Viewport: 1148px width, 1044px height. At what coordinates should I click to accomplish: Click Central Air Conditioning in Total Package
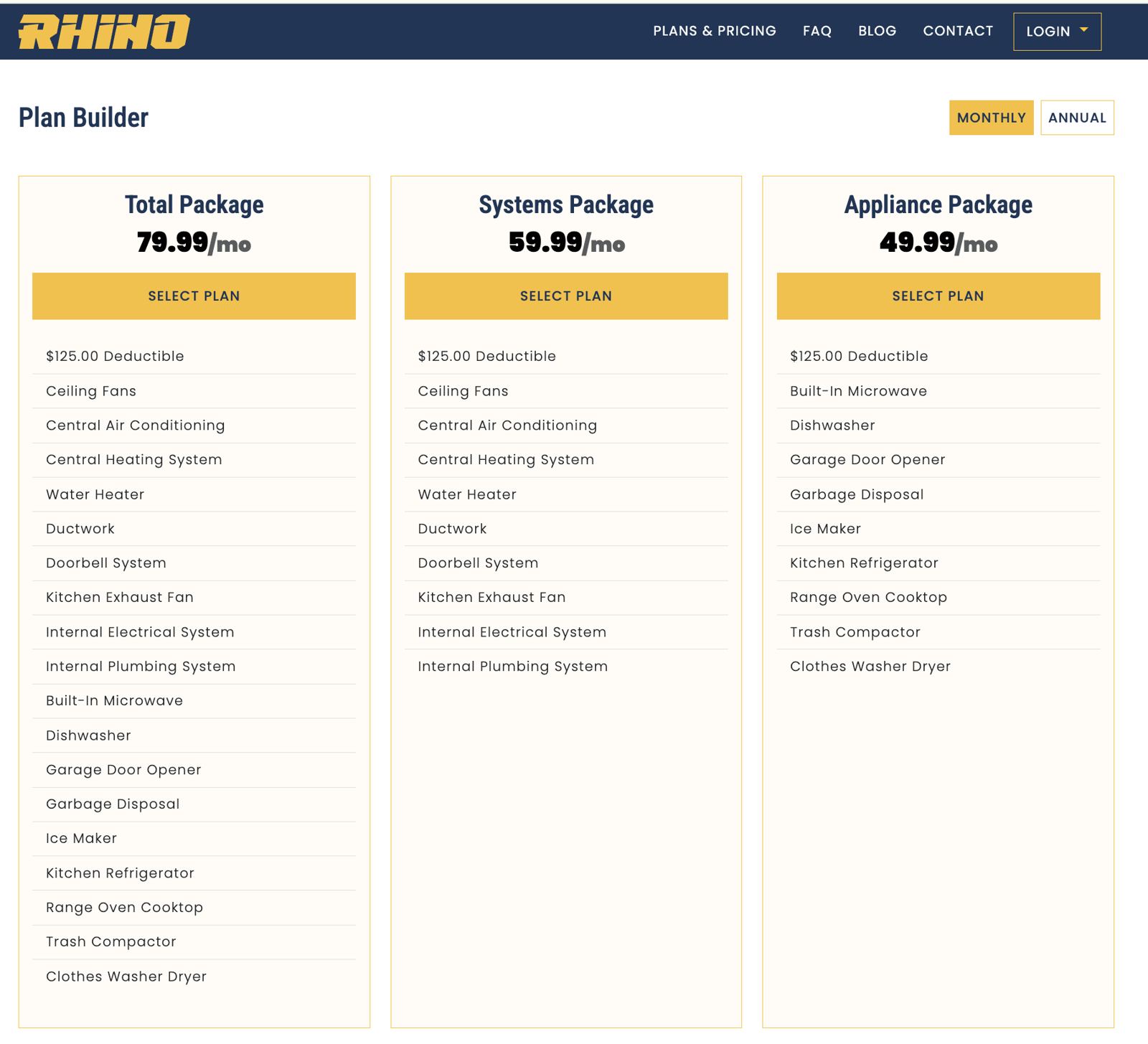point(194,425)
